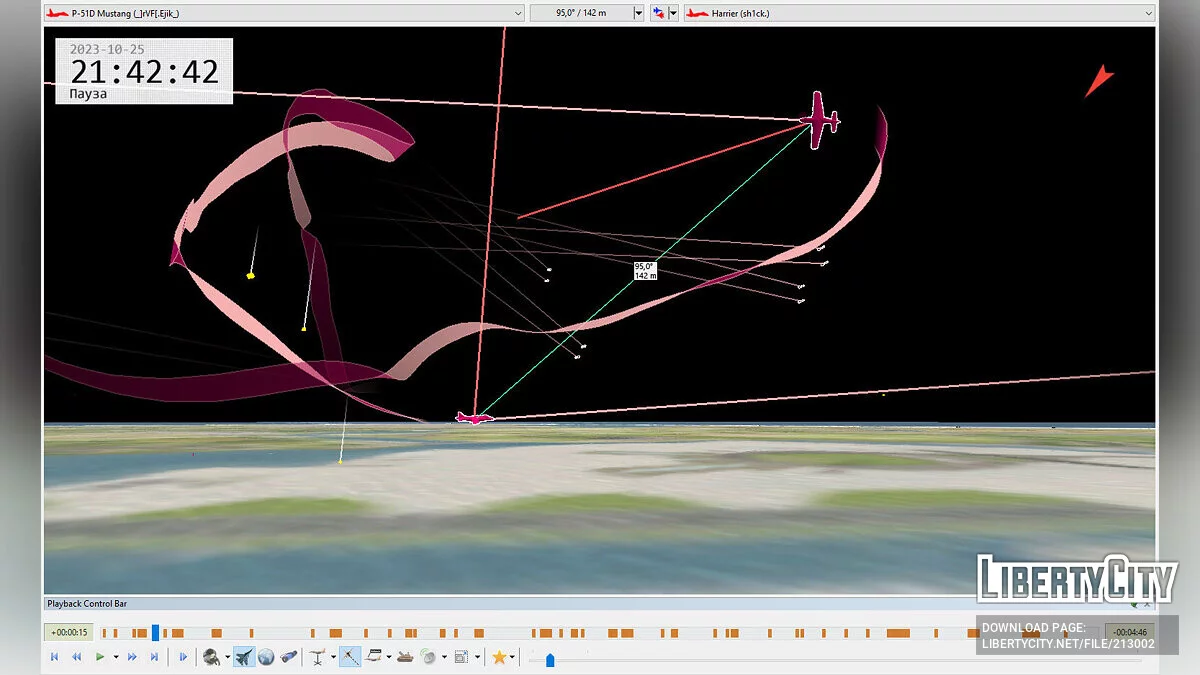Screen dimensions: 1200x675
Task: Click the Пауза status label
Action: click(x=88, y=94)
